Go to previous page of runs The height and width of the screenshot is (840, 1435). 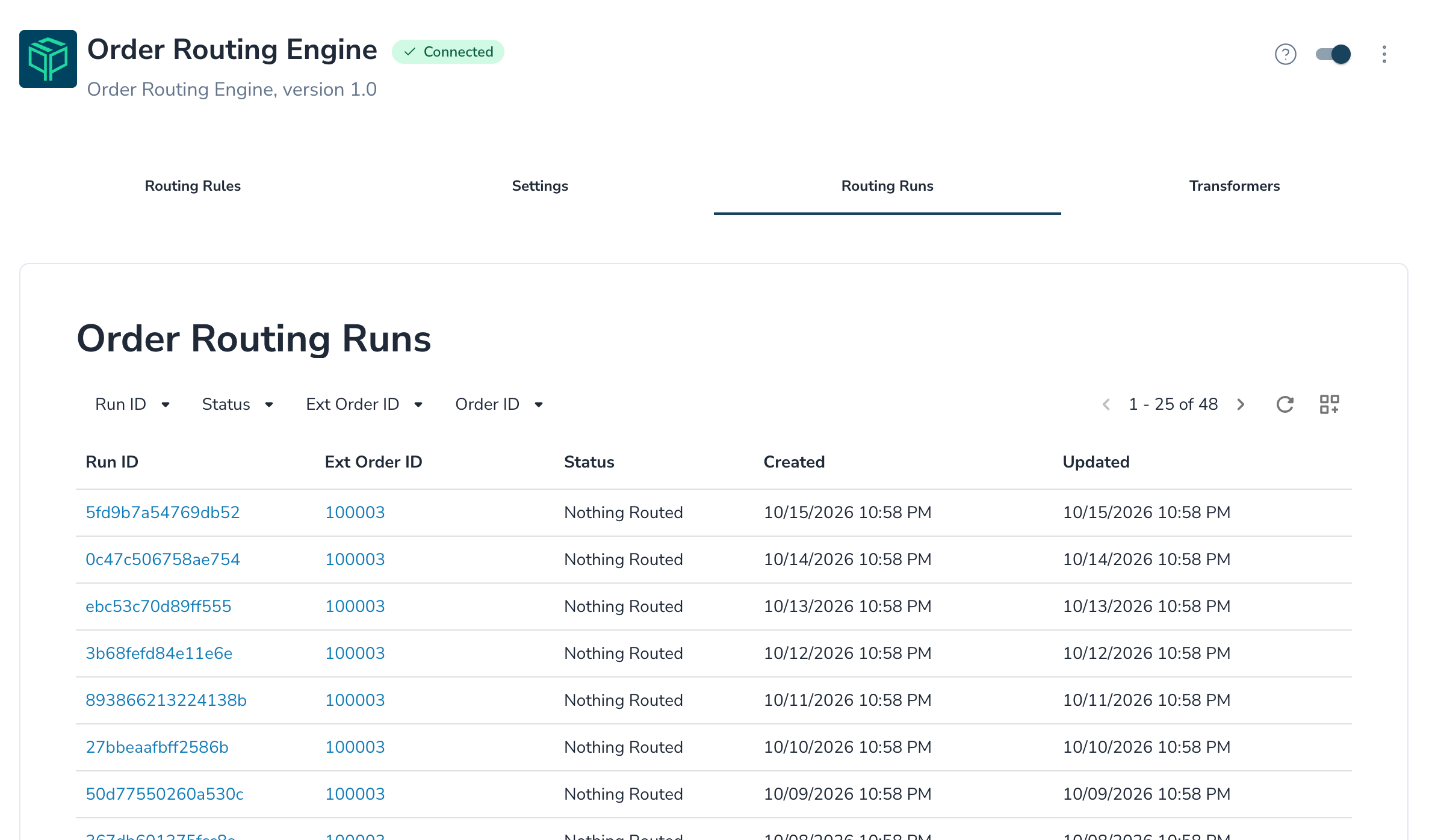(1106, 404)
